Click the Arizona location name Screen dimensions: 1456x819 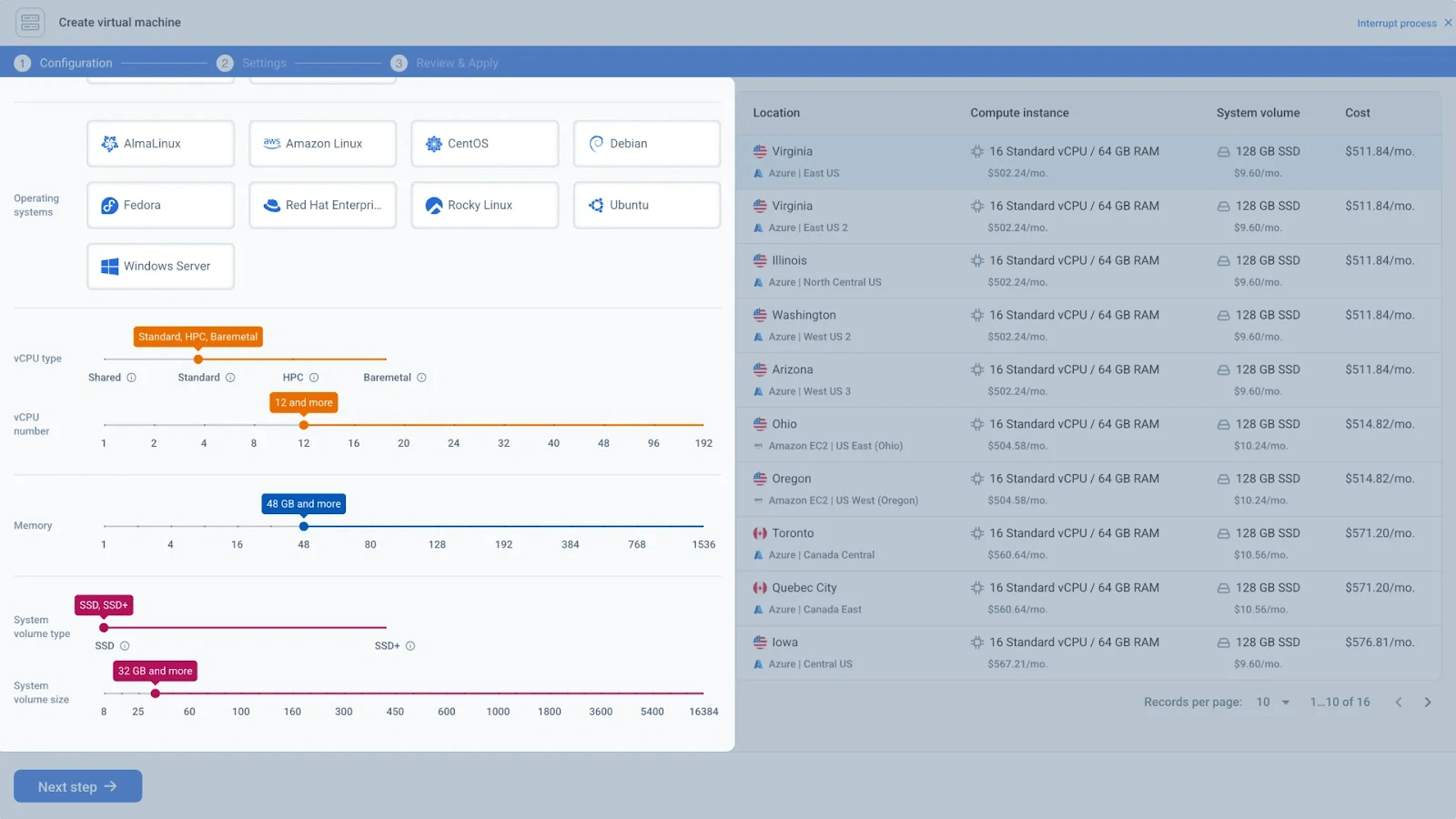793,369
